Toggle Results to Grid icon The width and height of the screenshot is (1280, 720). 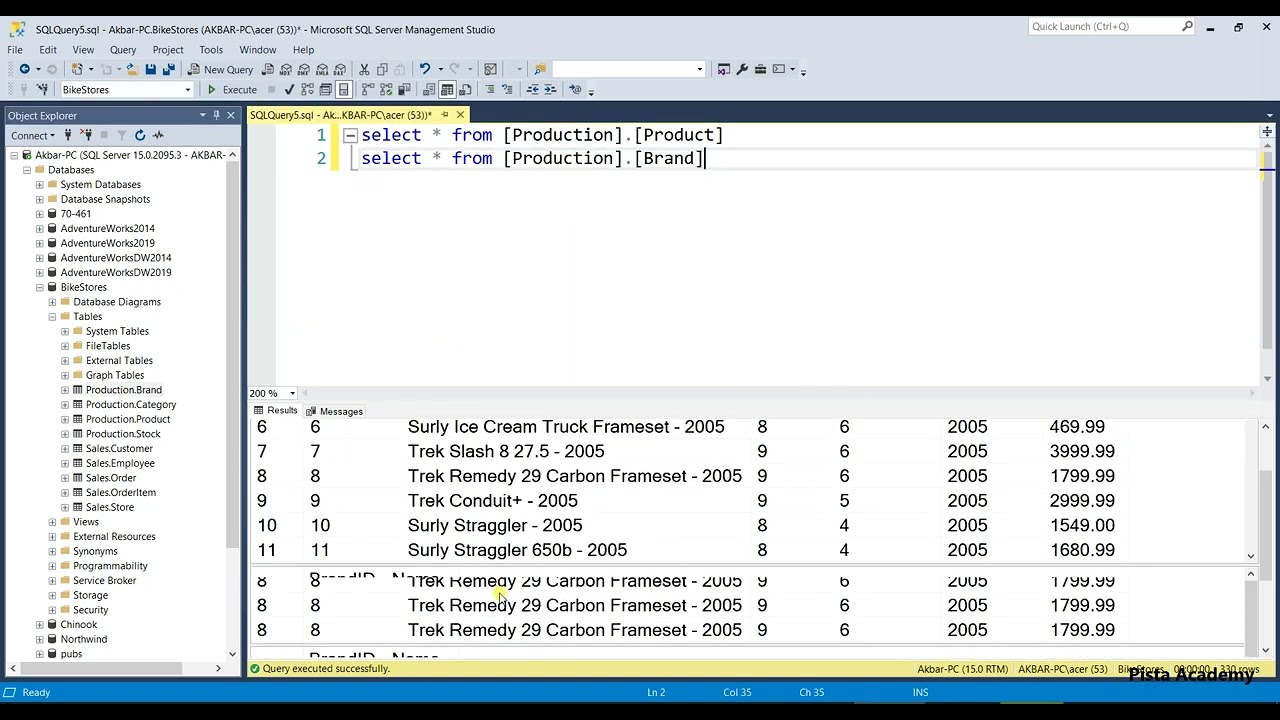click(x=447, y=89)
